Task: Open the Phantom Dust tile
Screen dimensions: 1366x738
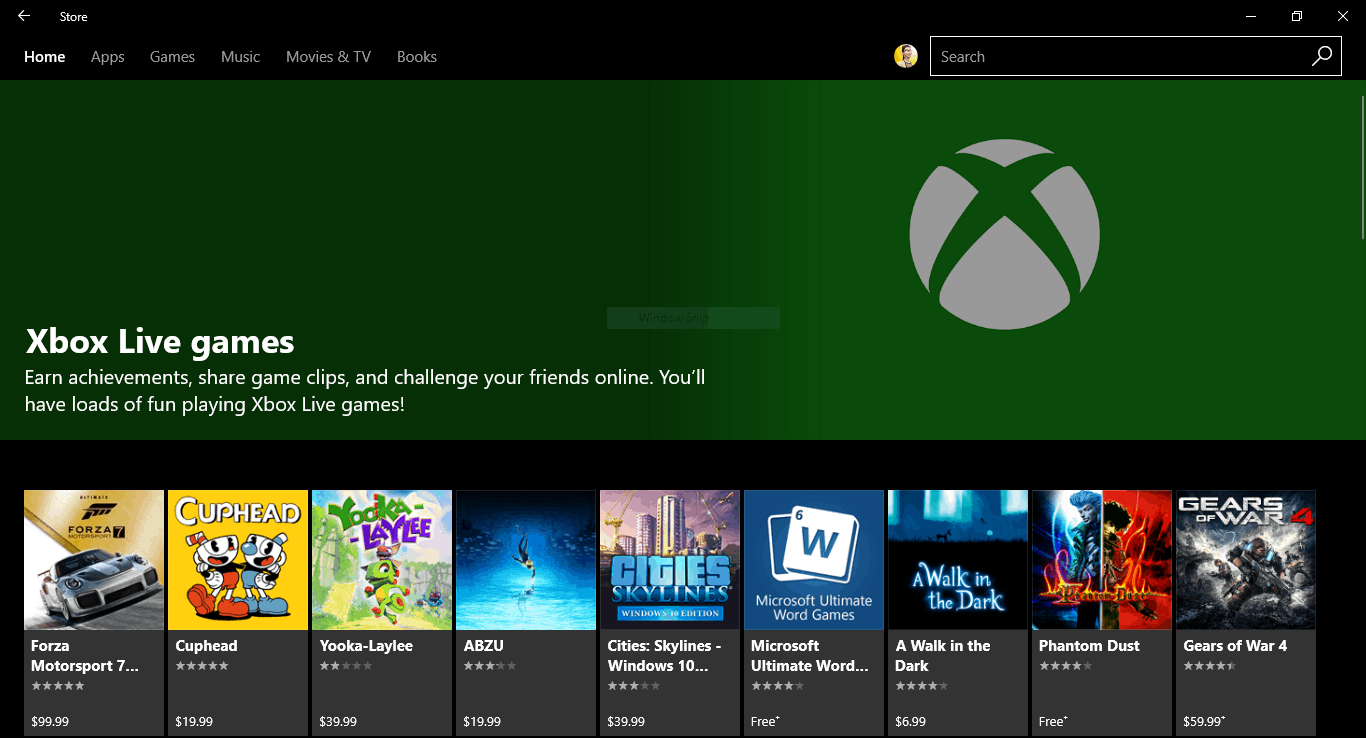Action: coord(1101,559)
